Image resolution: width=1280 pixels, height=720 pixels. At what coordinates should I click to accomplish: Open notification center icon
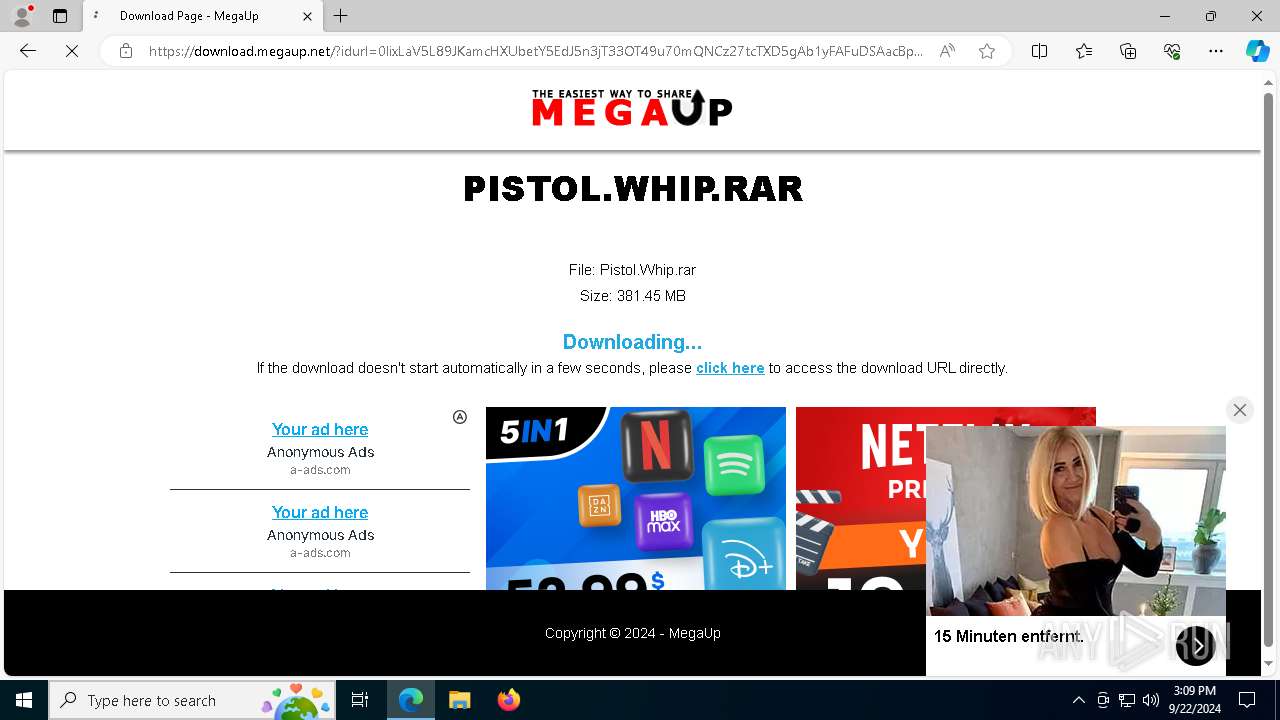point(1247,700)
